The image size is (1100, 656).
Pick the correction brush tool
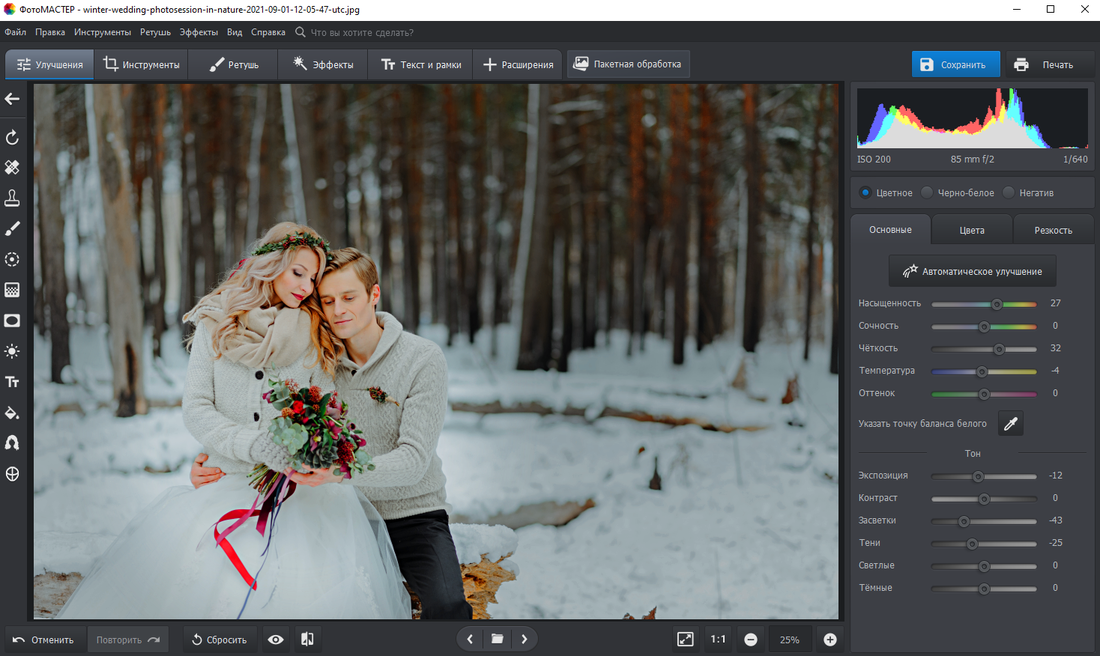[x=13, y=228]
